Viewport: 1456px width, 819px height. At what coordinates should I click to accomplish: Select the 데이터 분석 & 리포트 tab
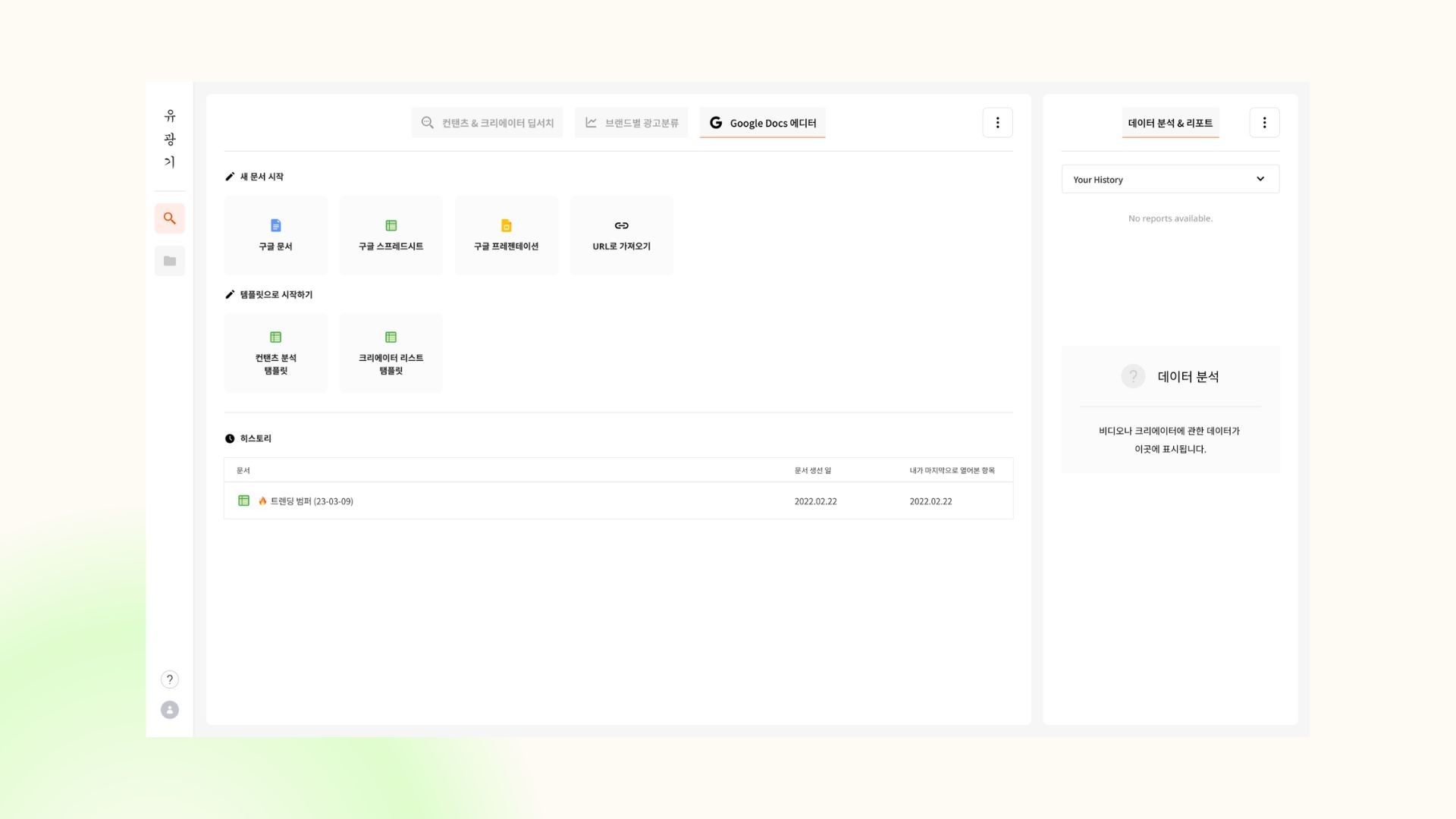point(1170,123)
